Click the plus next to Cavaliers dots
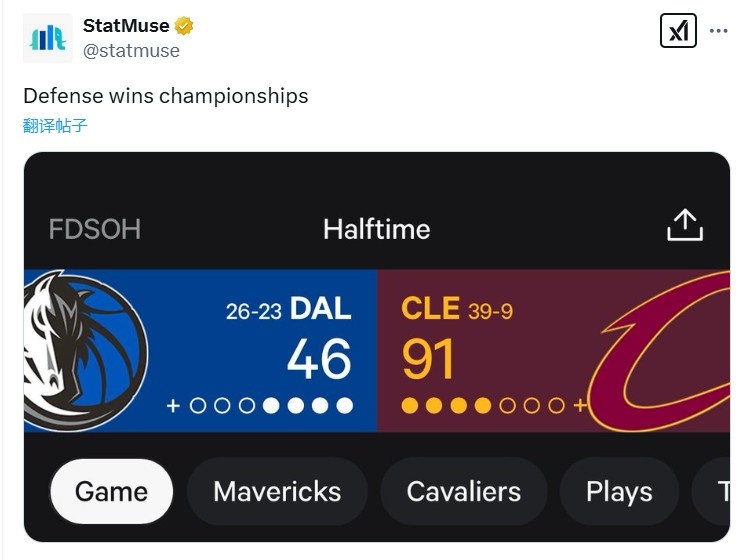This screenshot has width=750, height=560. tap(581, 406)
